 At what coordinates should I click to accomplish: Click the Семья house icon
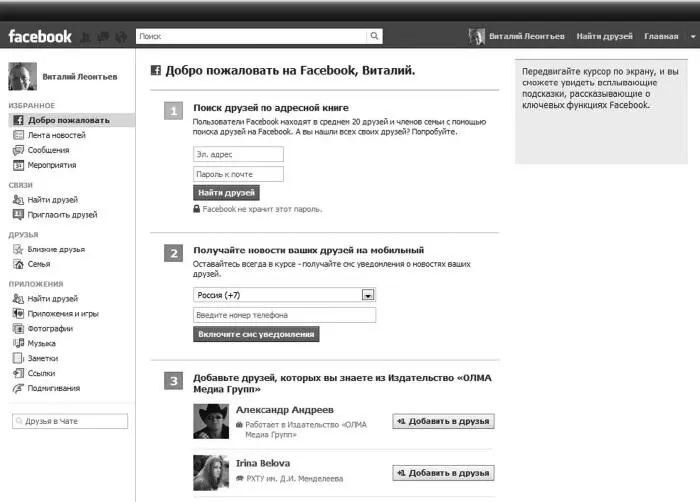click(x=18, y=264)
